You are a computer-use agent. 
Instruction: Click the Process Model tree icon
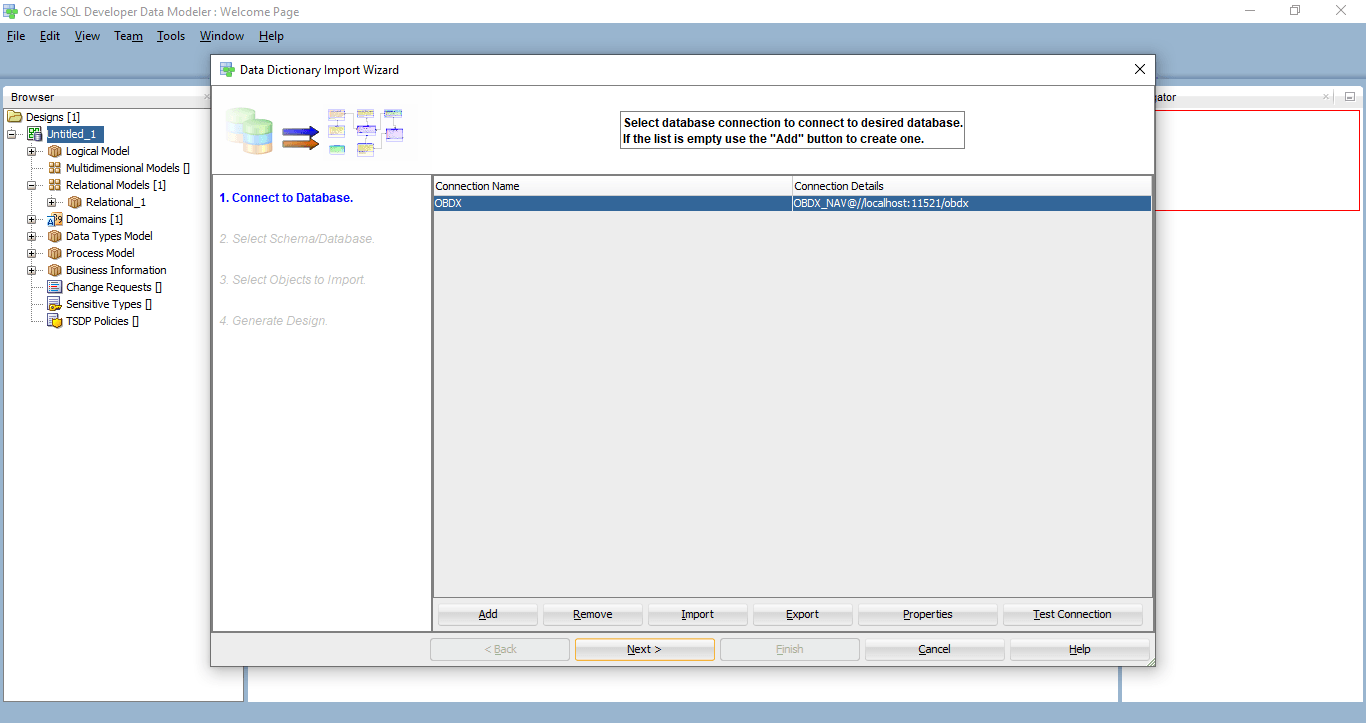coord(55,253)
